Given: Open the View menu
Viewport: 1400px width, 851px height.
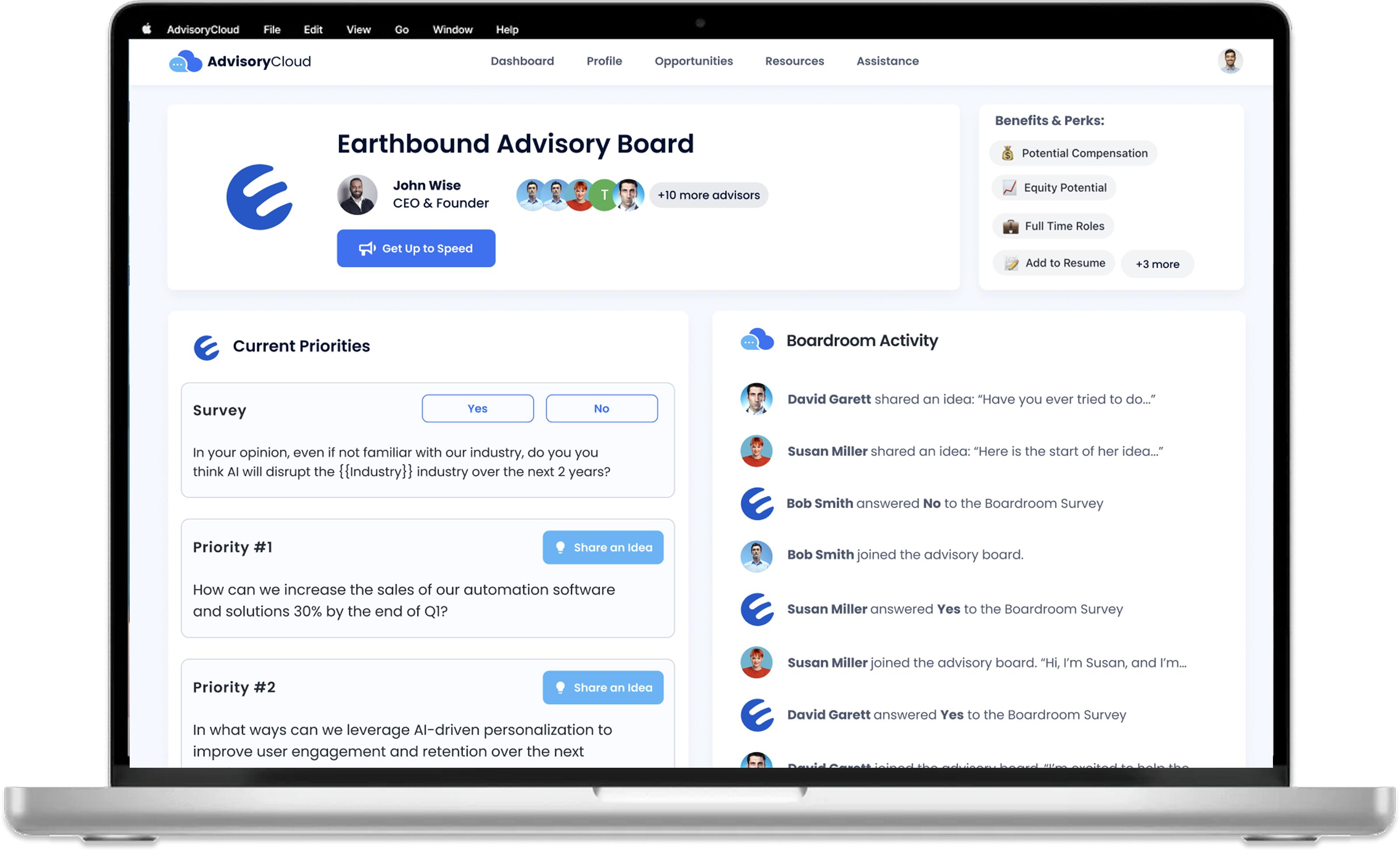Looking at the screenshot, I should click(358, 29).
